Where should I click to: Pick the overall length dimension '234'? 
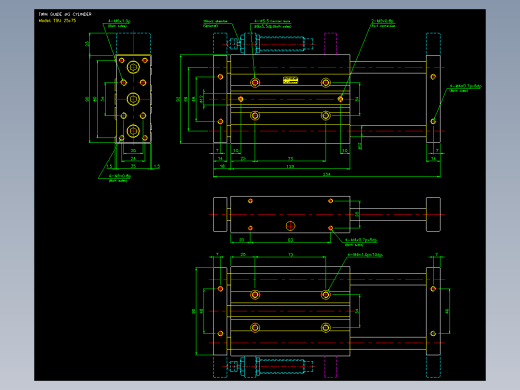326,174
